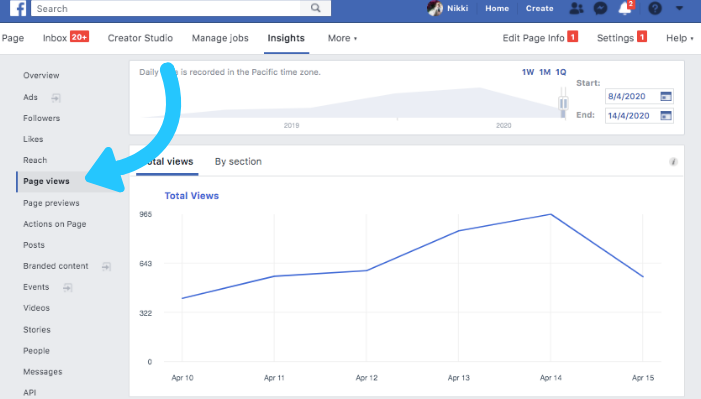Click the info icon beside By section

[673, 162]
